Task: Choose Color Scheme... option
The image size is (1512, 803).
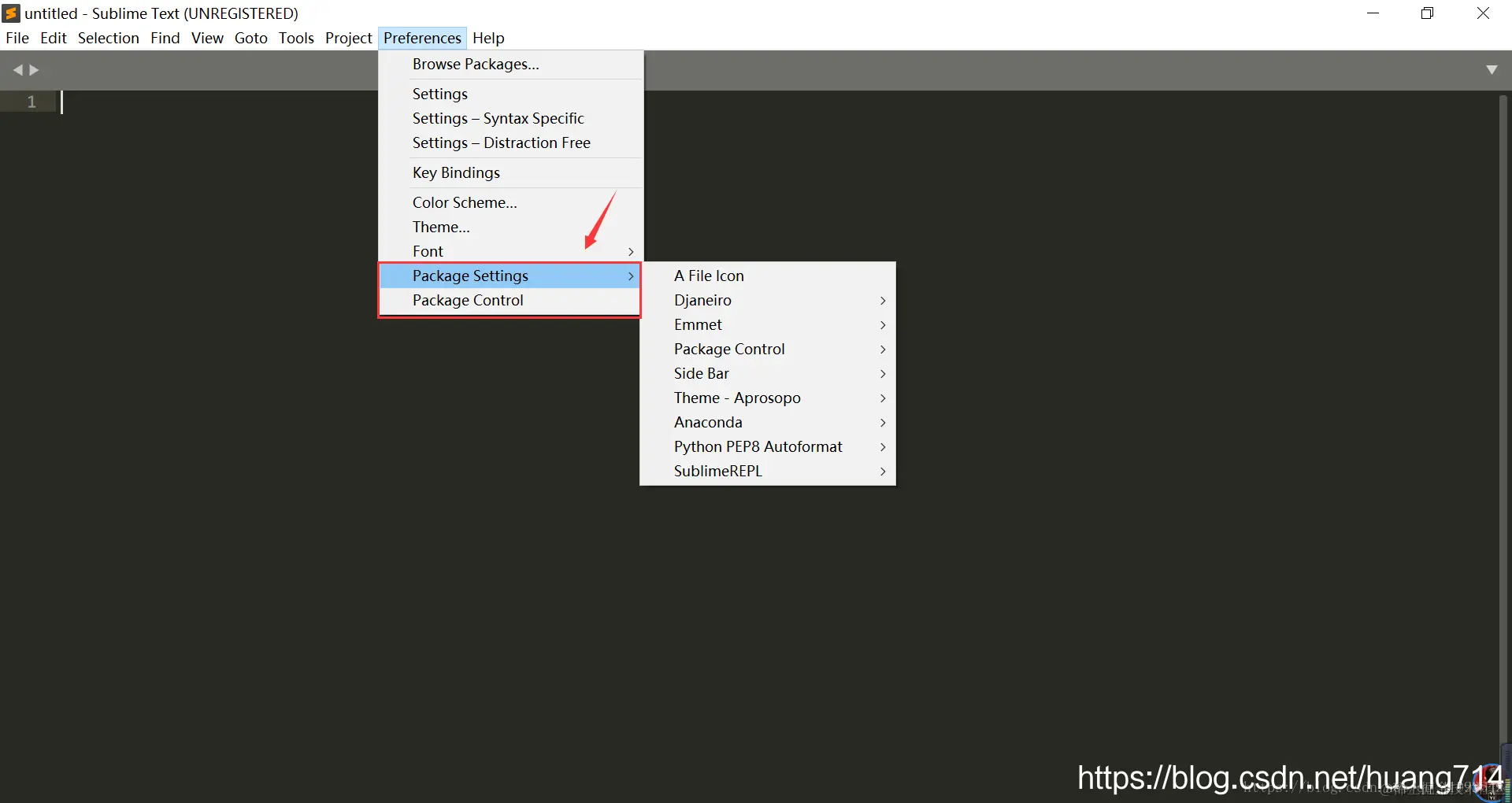Action: click(x=510, y=202)
